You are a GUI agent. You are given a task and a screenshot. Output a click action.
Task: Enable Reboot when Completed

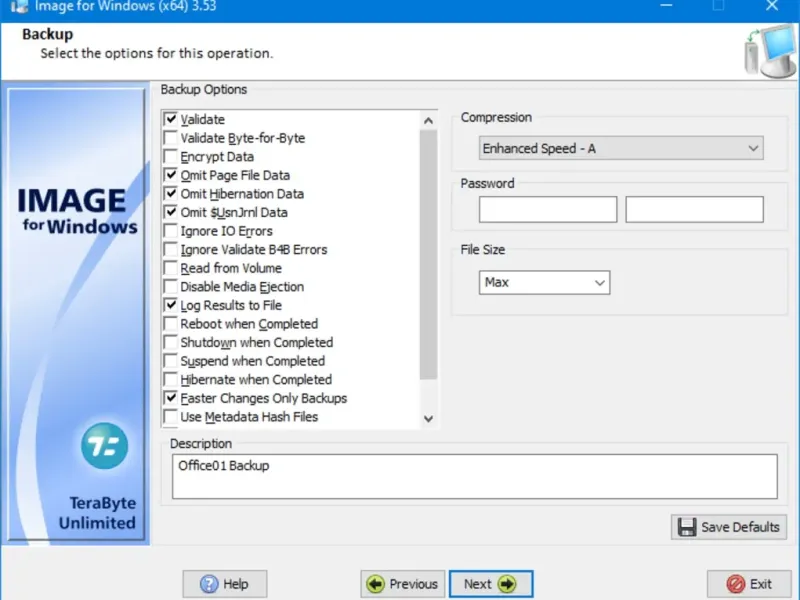[171, 324]
